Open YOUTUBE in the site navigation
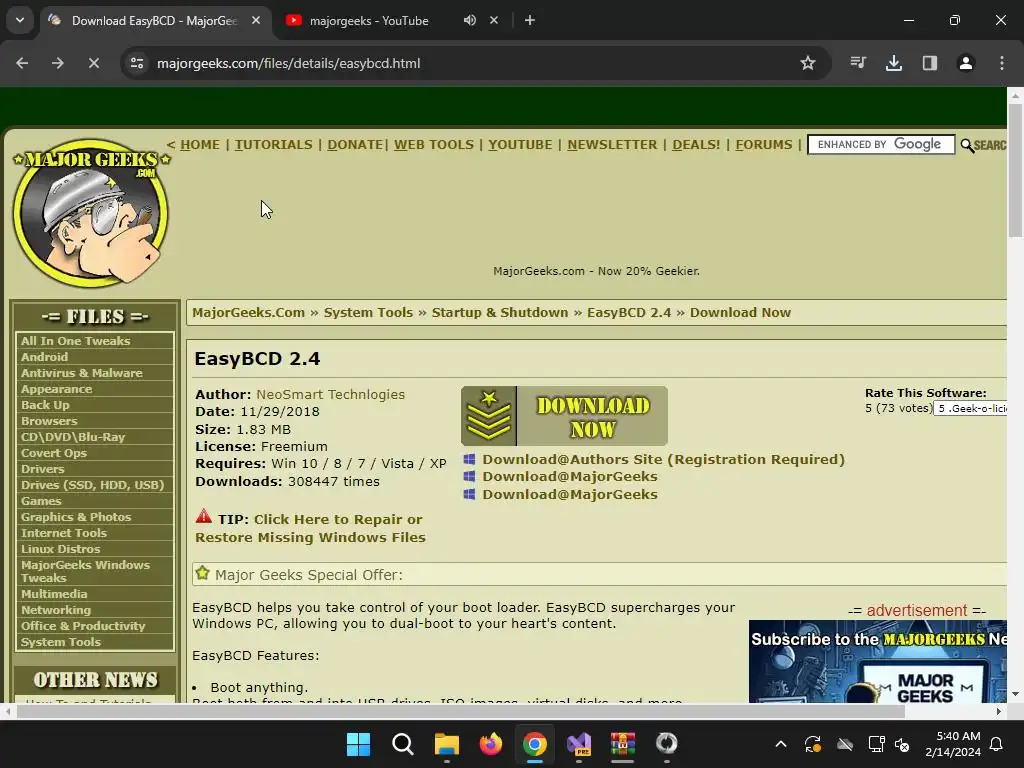 tap(520, 144)
